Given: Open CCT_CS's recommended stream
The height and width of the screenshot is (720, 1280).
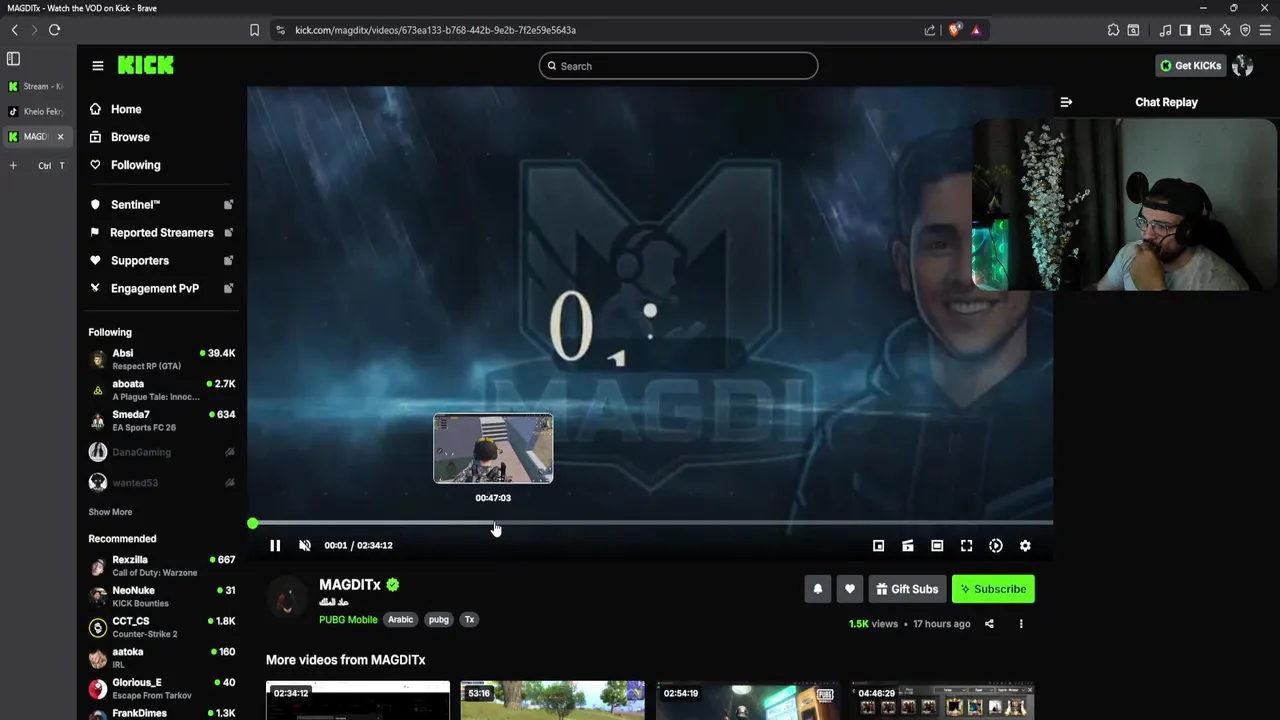Looking at the screenshot, I should [x=161, y=628].
